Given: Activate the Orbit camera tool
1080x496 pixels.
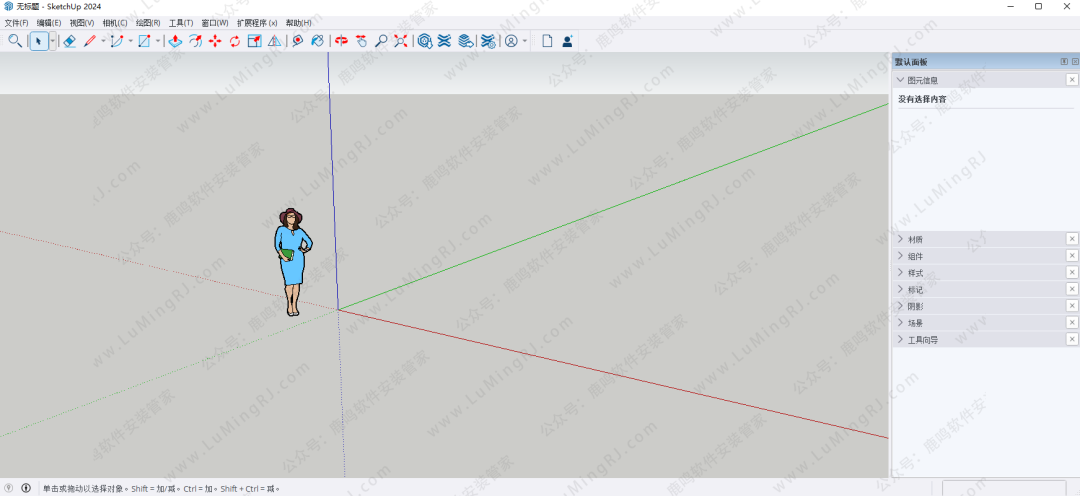Looking at the screenshot, I should pos(341,41).
